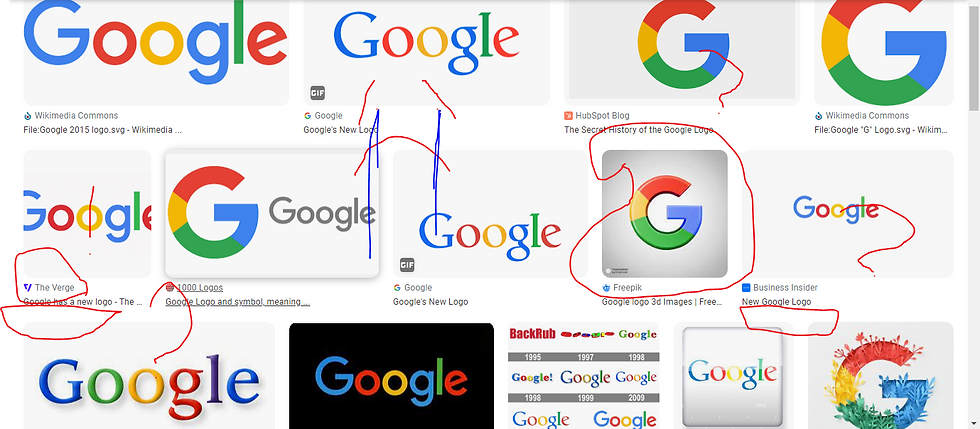This screenshot has width=980, height=429.
Task: Open the BackRub logo history image
Action: tap(584, 376)
